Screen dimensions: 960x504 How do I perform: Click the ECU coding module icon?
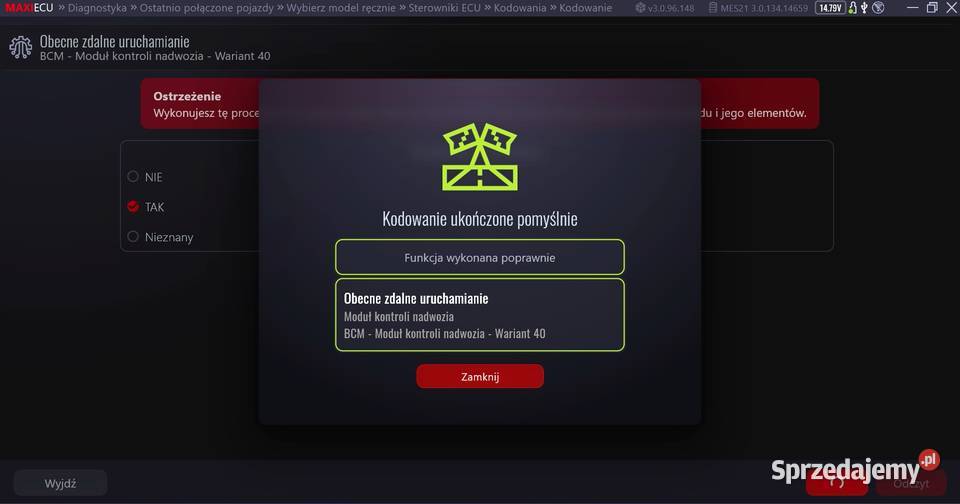pos(20,47)
